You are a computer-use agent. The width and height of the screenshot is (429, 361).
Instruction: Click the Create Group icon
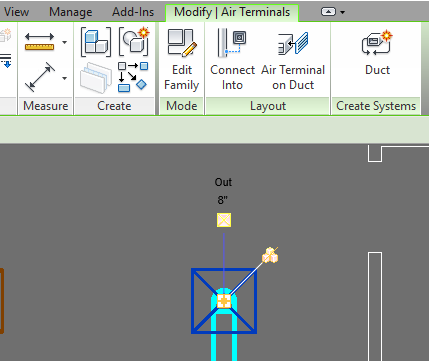click(134, 41)
